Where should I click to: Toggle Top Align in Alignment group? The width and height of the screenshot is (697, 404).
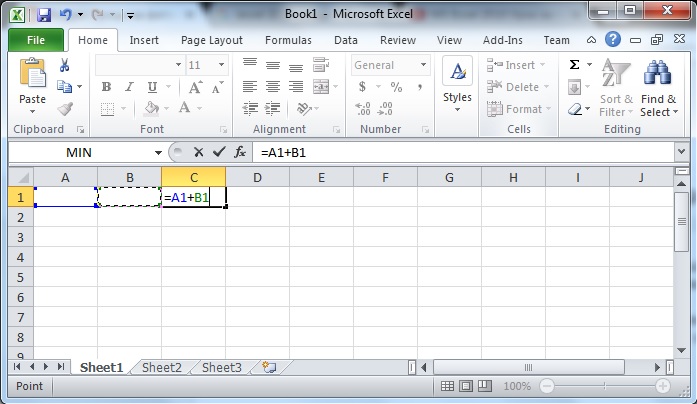point(250,64)
